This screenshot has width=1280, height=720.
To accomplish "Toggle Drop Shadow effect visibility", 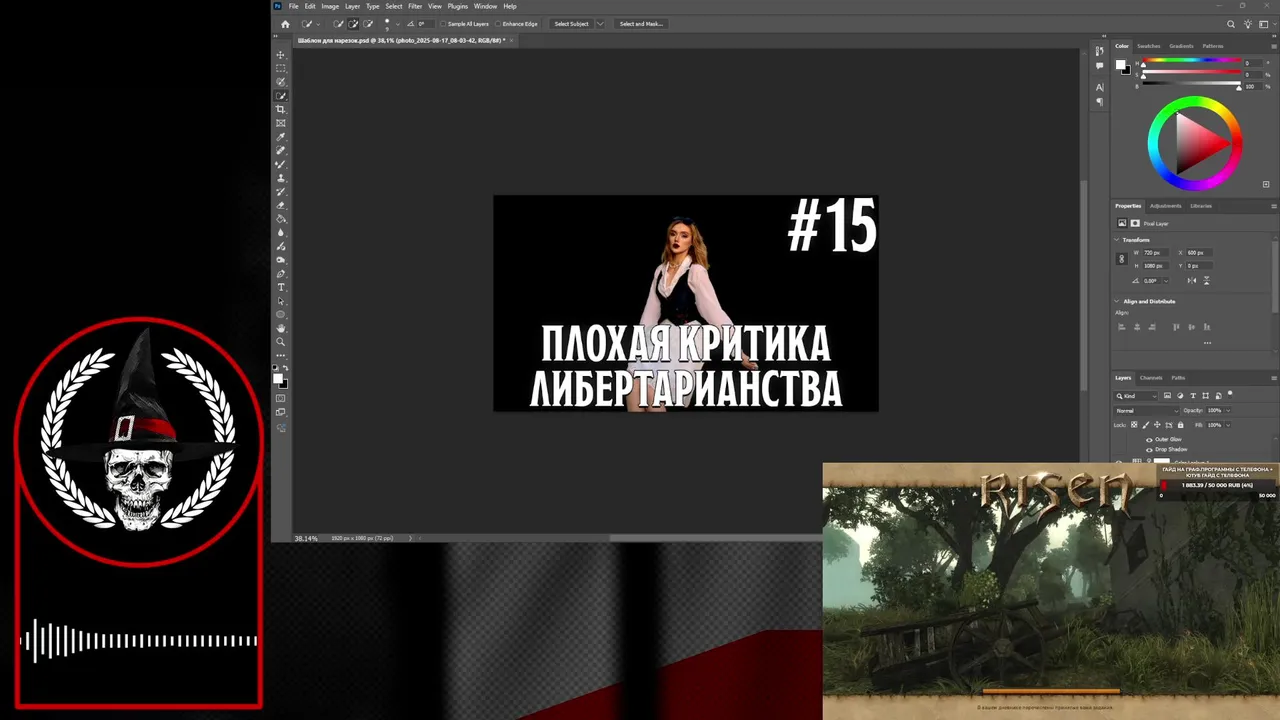I will (x=1149, y=450).
